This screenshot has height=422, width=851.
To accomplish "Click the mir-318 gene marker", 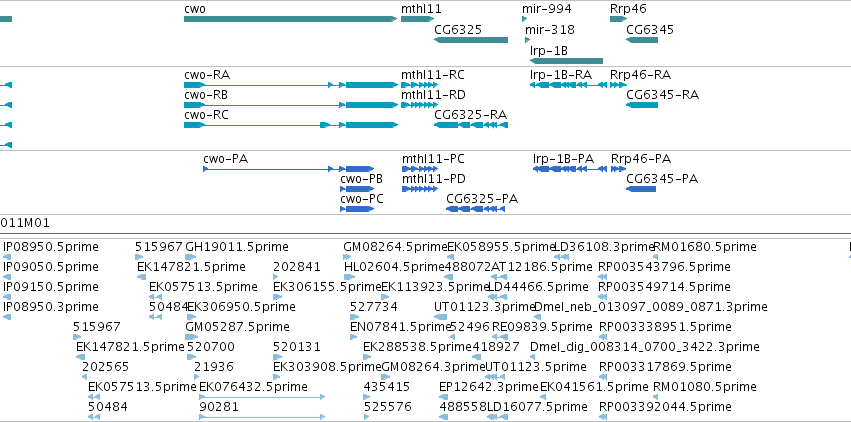I will (528, 40).
